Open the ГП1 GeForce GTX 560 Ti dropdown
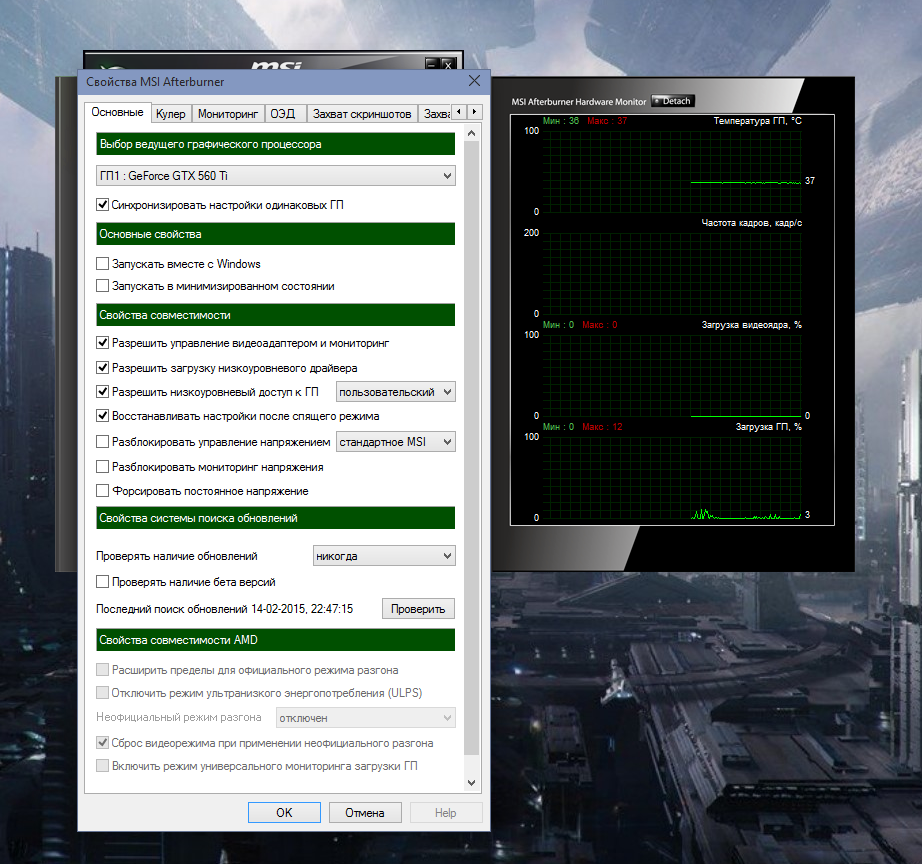This screenshot has height=864, width=922. pos(275,176)
